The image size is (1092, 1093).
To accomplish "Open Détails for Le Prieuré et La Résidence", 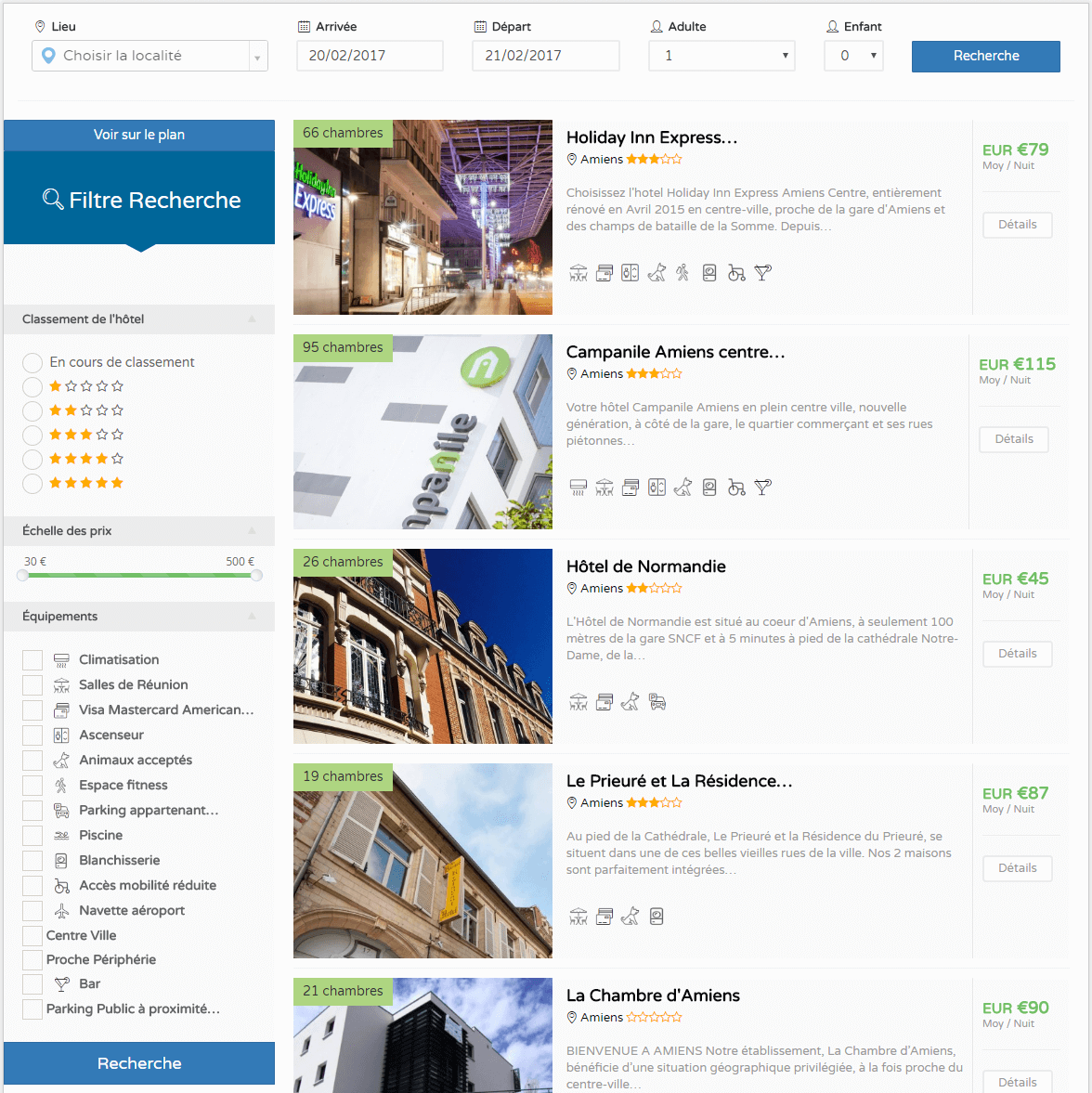I will click(x=1018, y=868).
